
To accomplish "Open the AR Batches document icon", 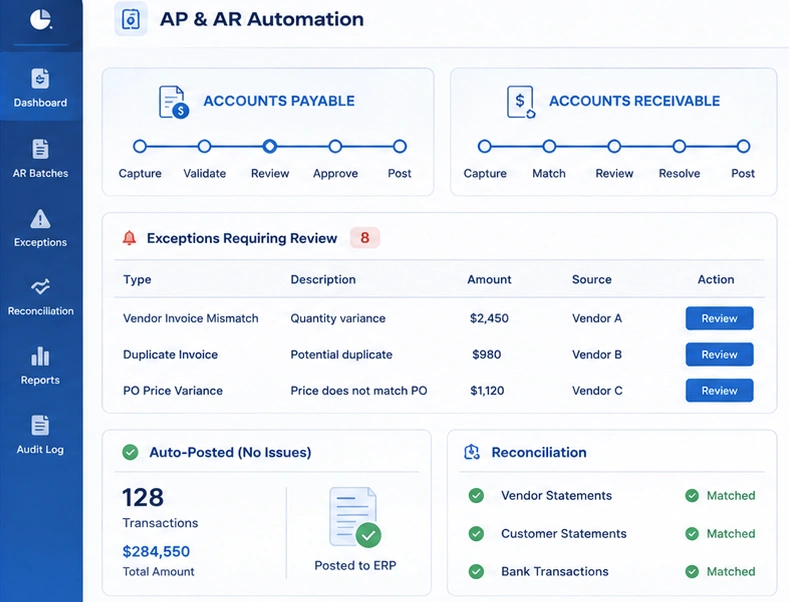I will pos(40,149).
